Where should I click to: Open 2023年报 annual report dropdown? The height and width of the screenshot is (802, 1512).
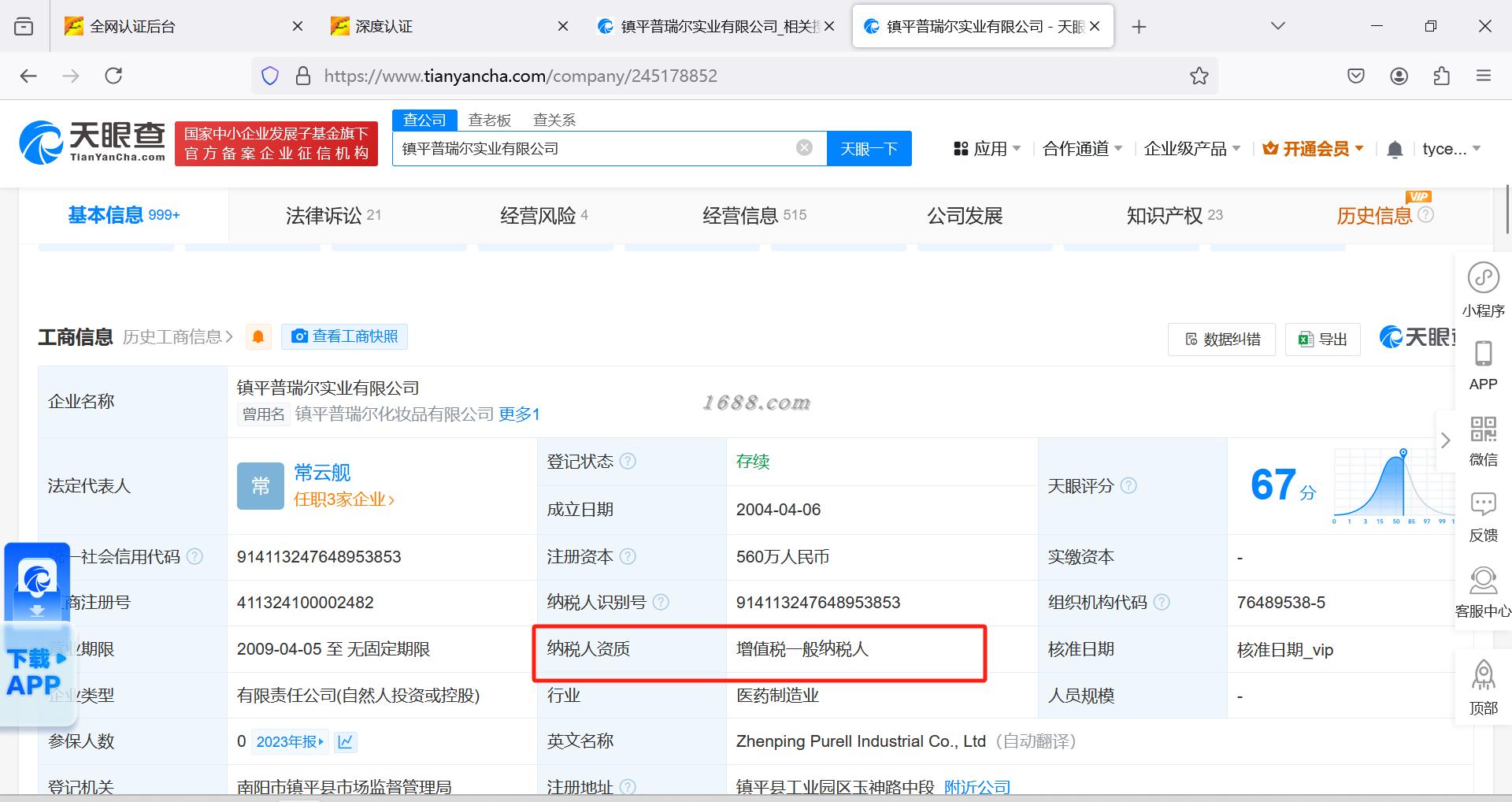(x=290, y=741)
